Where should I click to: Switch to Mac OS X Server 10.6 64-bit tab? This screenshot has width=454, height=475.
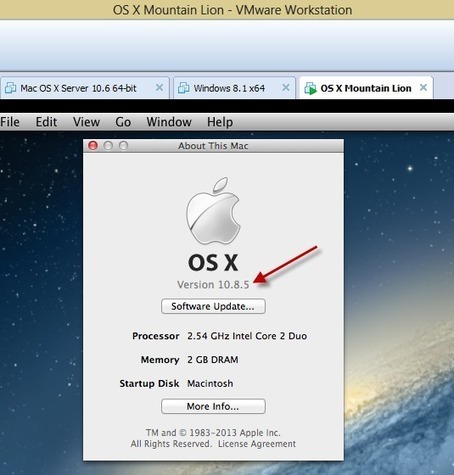pyautogui.click(x=85, y=88)
